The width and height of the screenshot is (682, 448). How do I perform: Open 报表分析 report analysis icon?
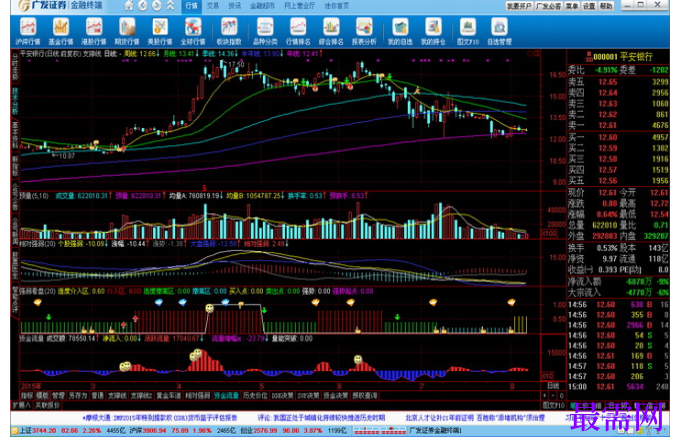tap(364, 31)
